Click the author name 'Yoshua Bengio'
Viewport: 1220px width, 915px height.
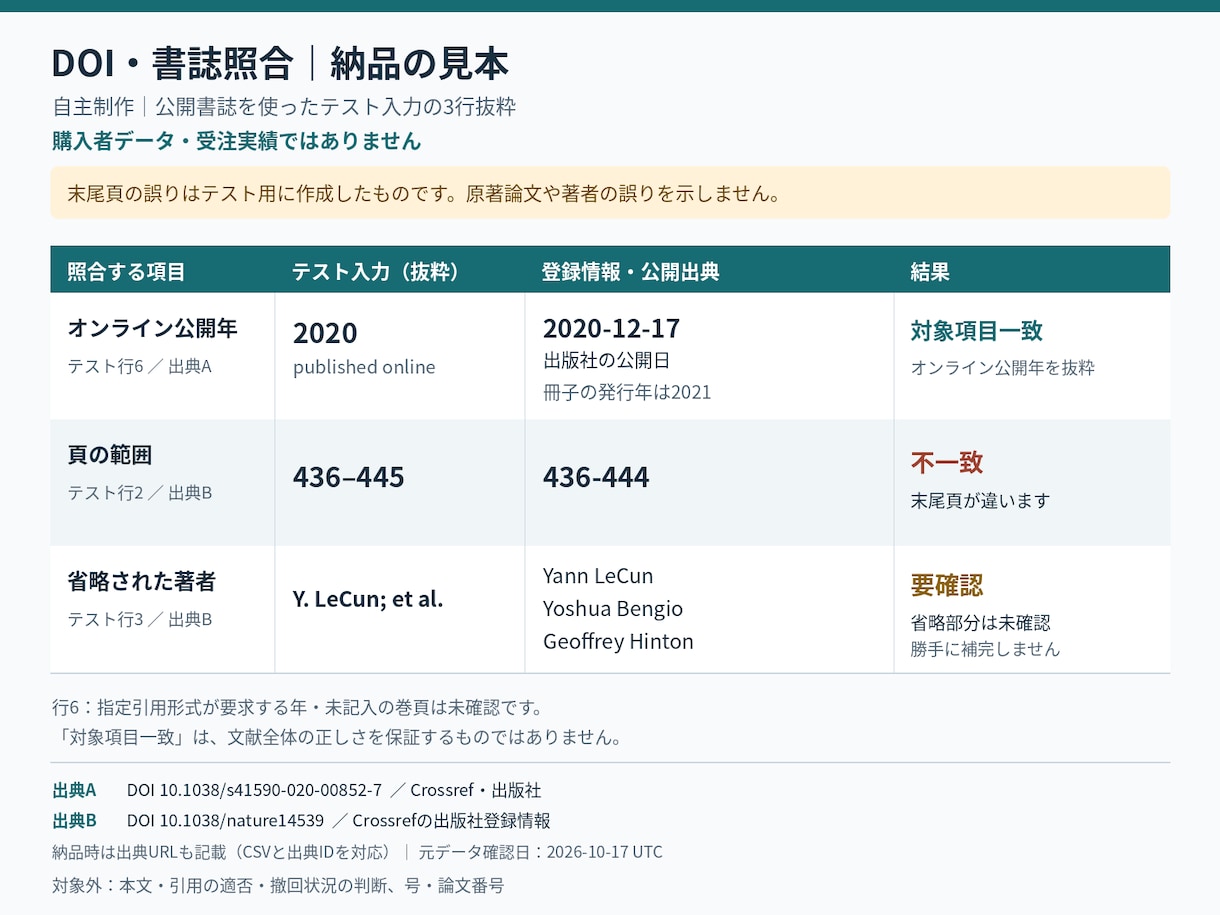[x=613, y=609]
